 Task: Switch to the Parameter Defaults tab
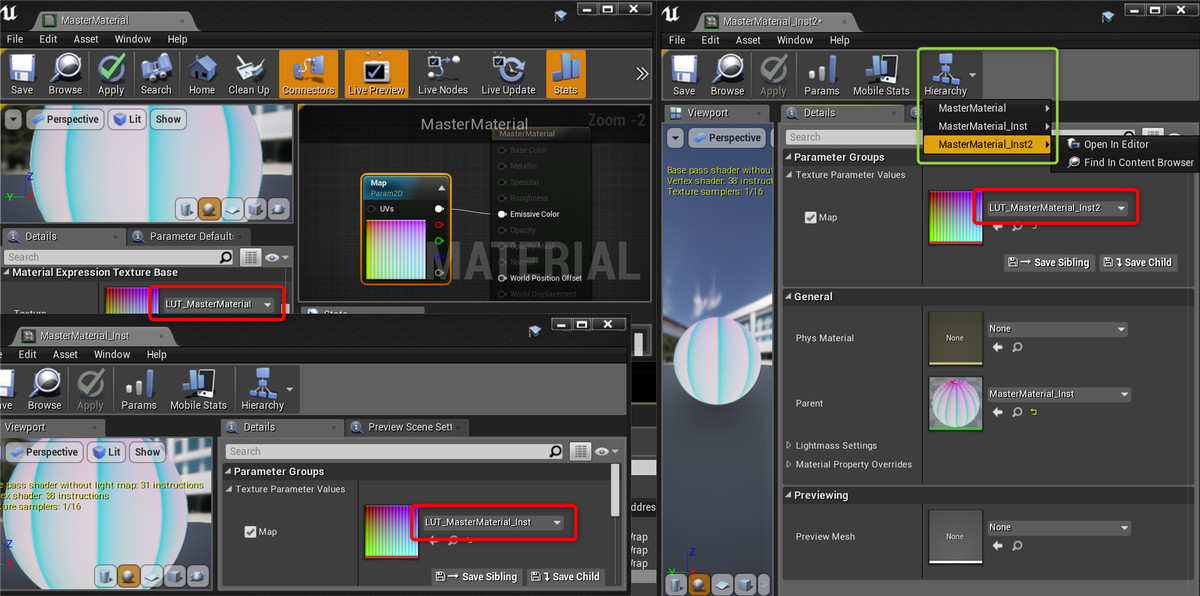point(190,236)
